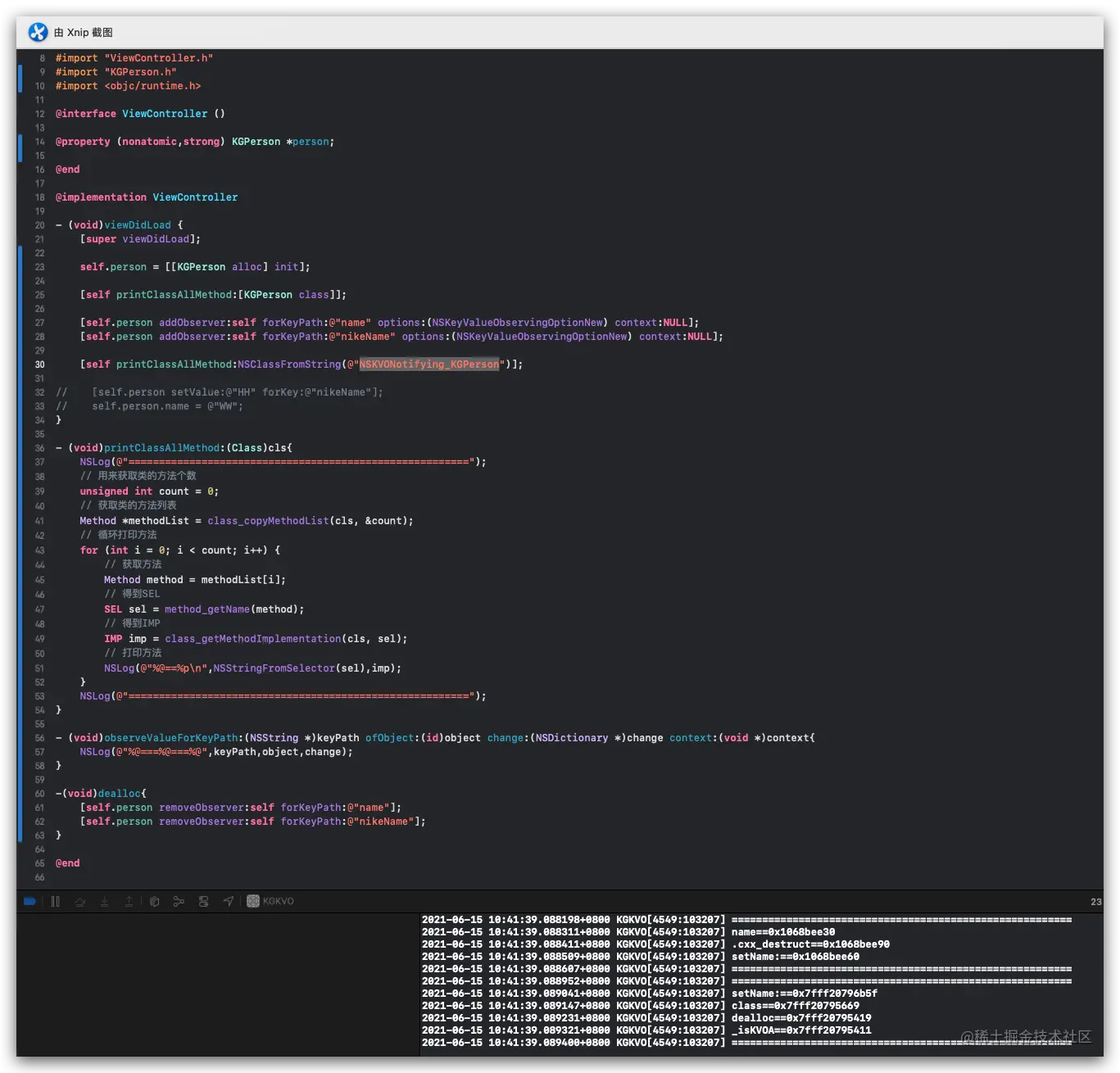The width and height of the screenshot is (1120, 1073).
Task: Select the KGKVO process in debug bar
Action: pos(270,901)
